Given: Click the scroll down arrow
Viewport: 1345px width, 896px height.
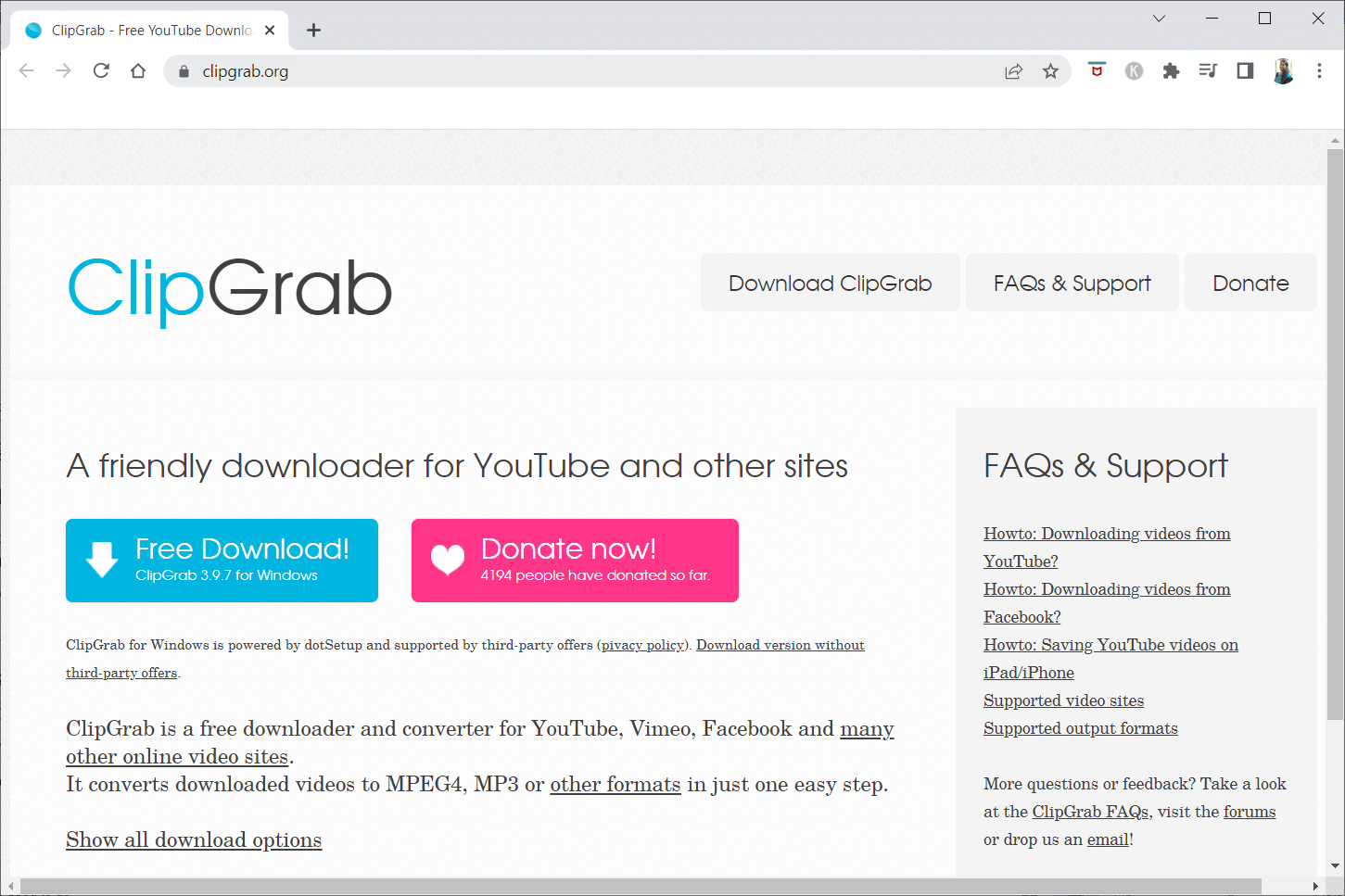Looking at the screenshot, I should click(1335, 866).
